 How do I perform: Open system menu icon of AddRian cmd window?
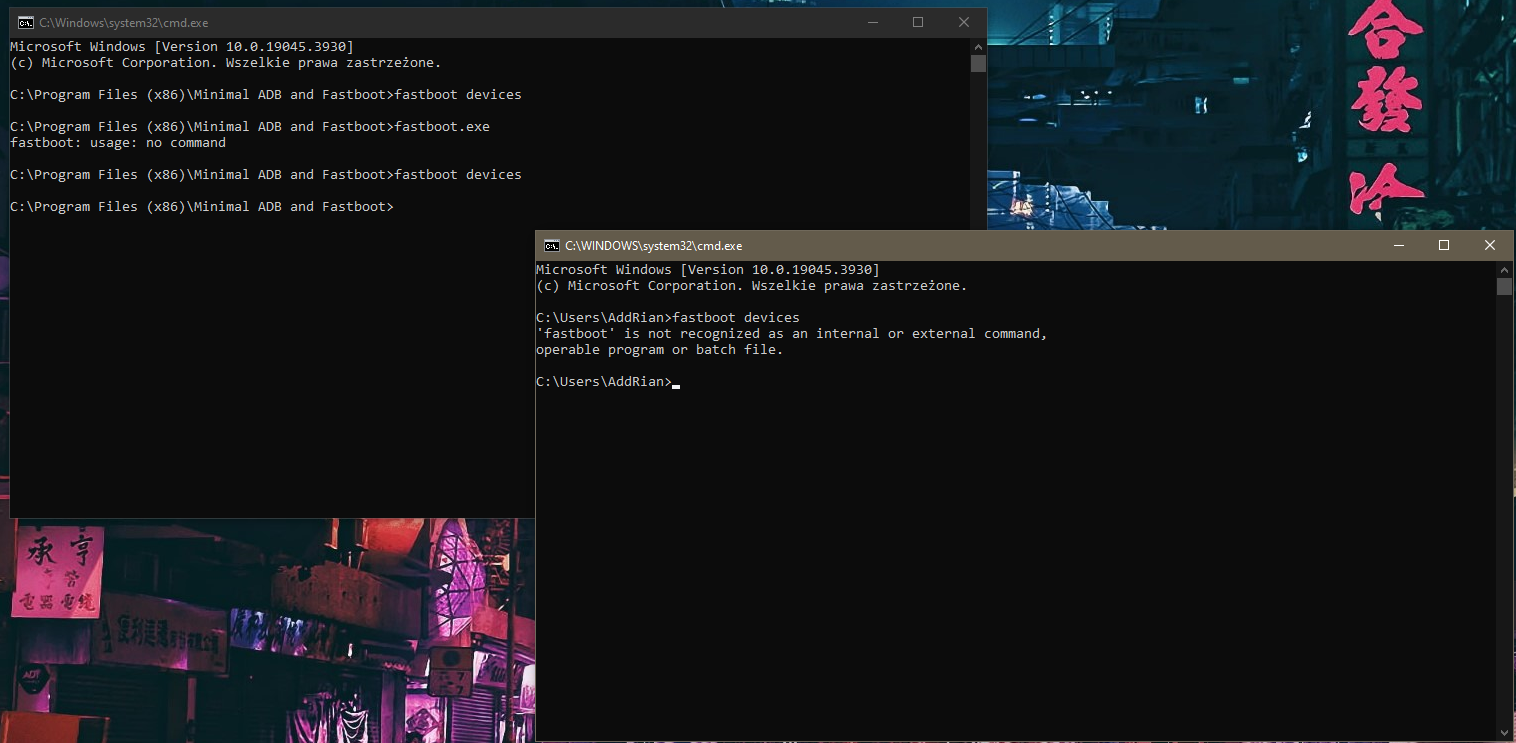click(x=551, y=246)
